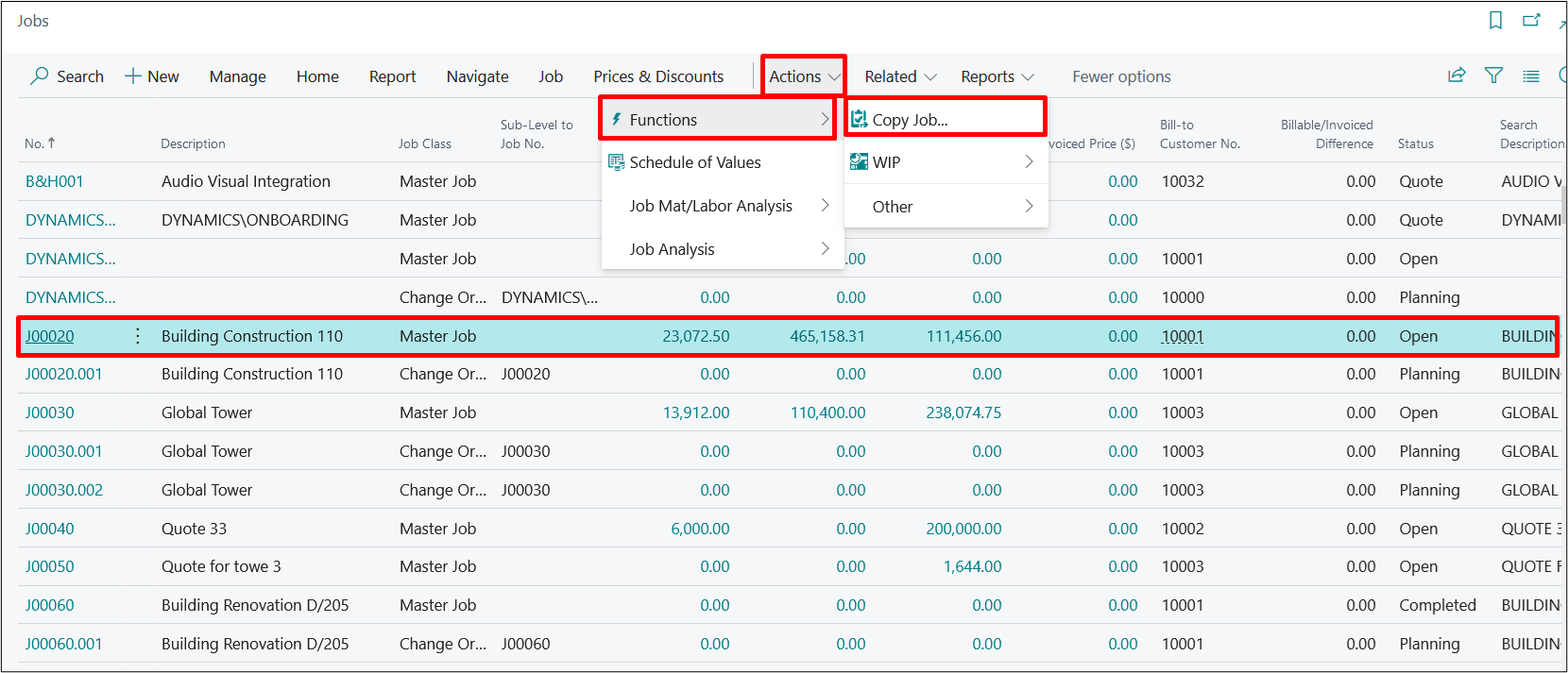1568x673 pixels.
Task: Click the bookmark icon at top right
Action: click(1495, 21)
